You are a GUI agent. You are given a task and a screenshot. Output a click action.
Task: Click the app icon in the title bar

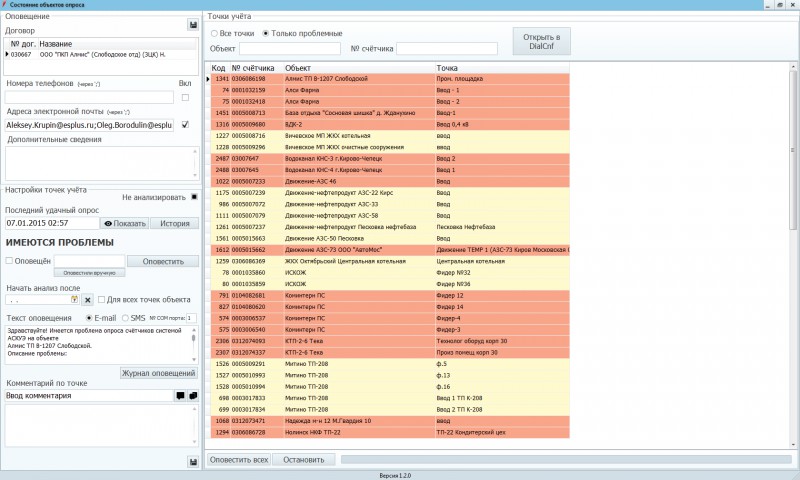(x=4, y=5)
